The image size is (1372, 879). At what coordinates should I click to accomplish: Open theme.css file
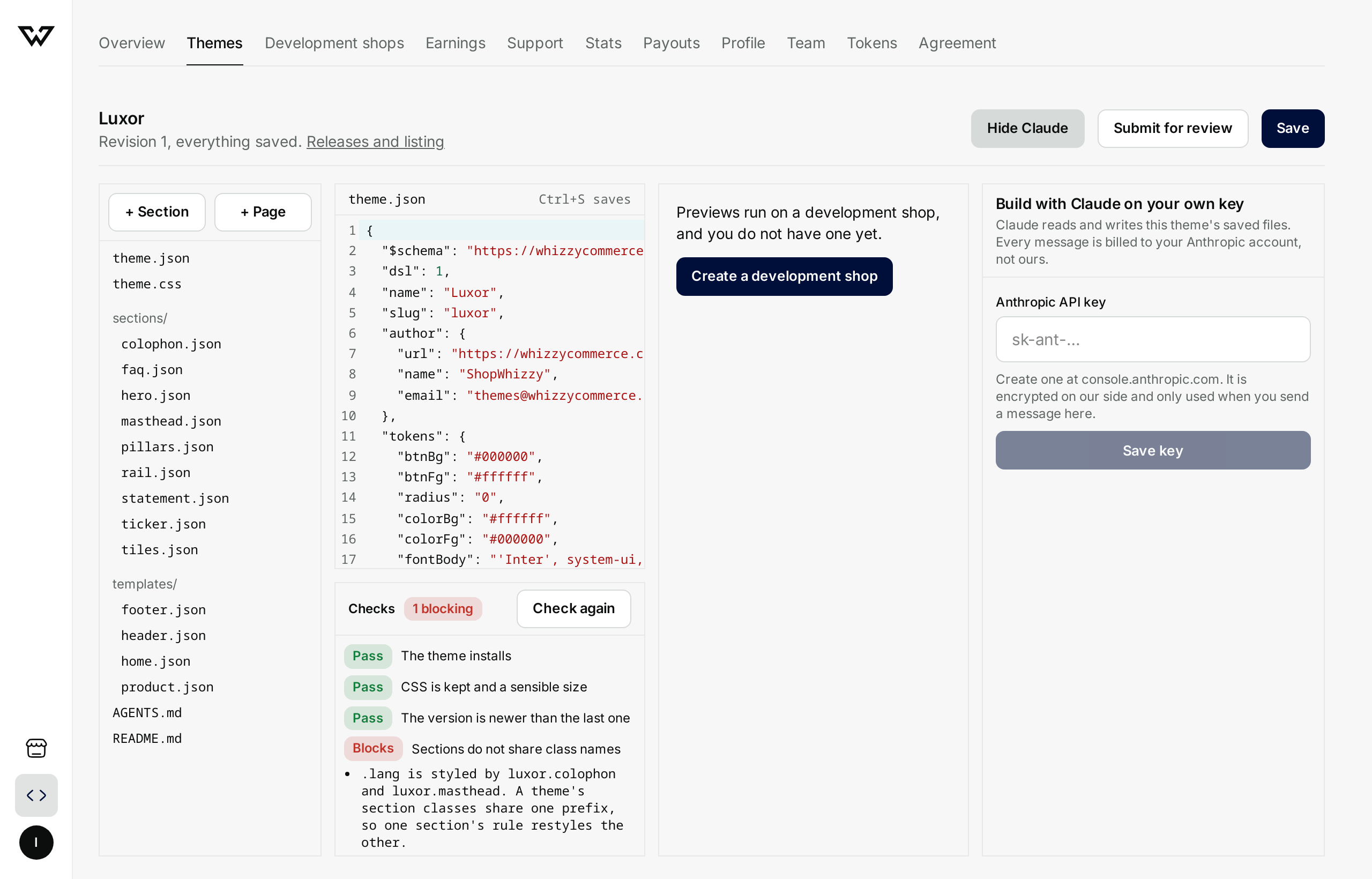(147, 284)
